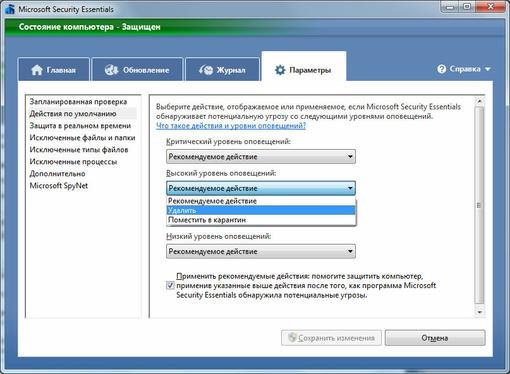Choose Удалить in the open dropdown list

tap(261, 210)
